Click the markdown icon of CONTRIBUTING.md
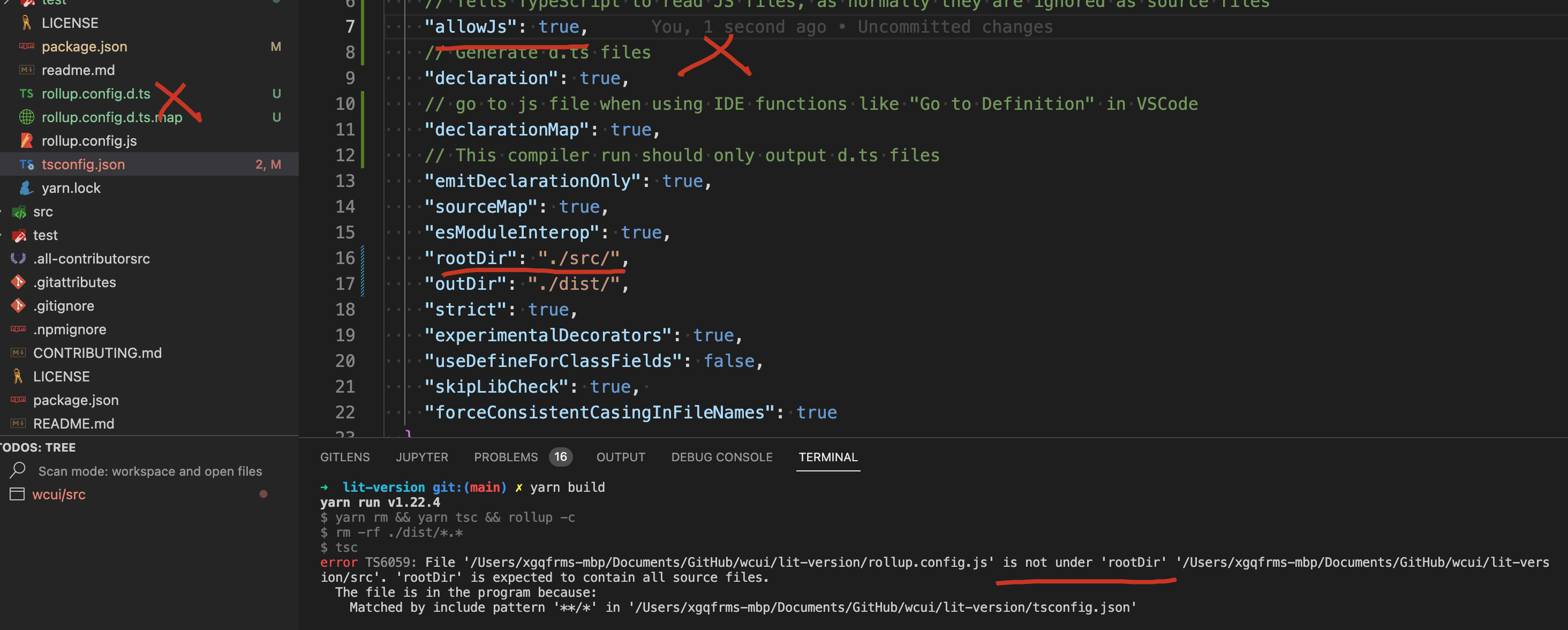This screenshot has height=630, width=1568. (x=18, y=353)
